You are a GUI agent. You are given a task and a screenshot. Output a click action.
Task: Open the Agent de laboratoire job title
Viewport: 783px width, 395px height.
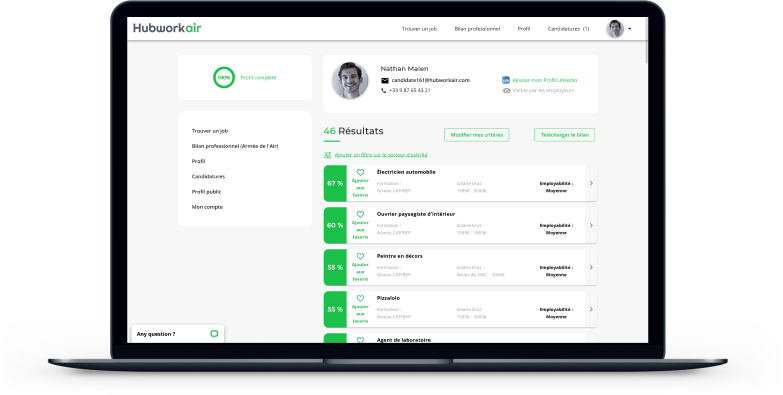403,340
